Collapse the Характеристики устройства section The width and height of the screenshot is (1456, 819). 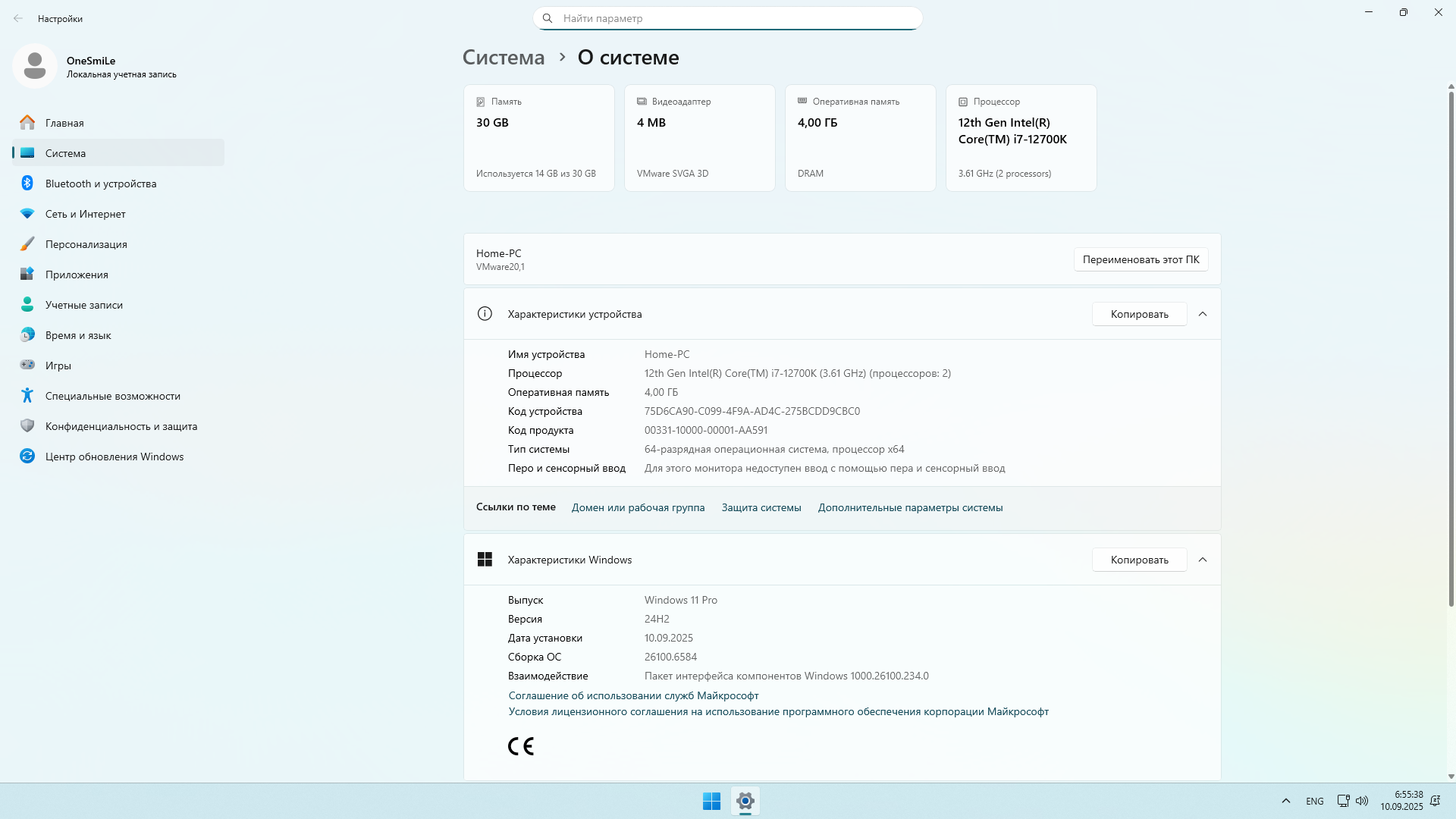point(1203,313)
